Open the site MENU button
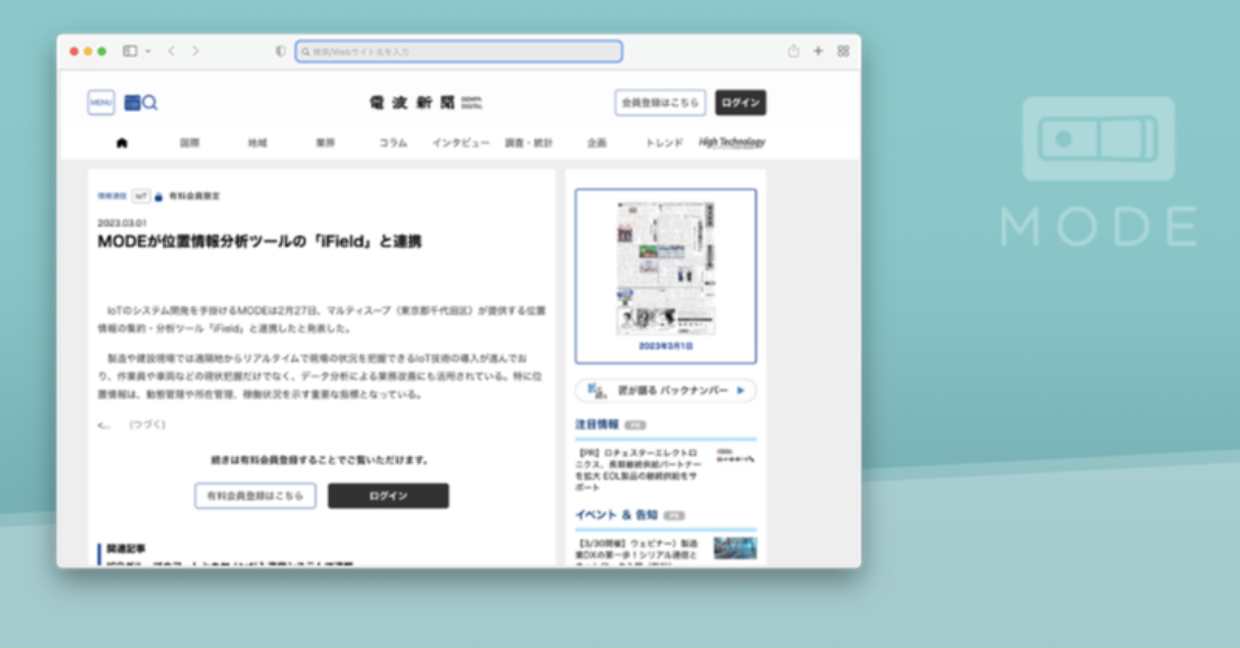The width and height of the screenshot is (1240, 648). coord(101,103)
